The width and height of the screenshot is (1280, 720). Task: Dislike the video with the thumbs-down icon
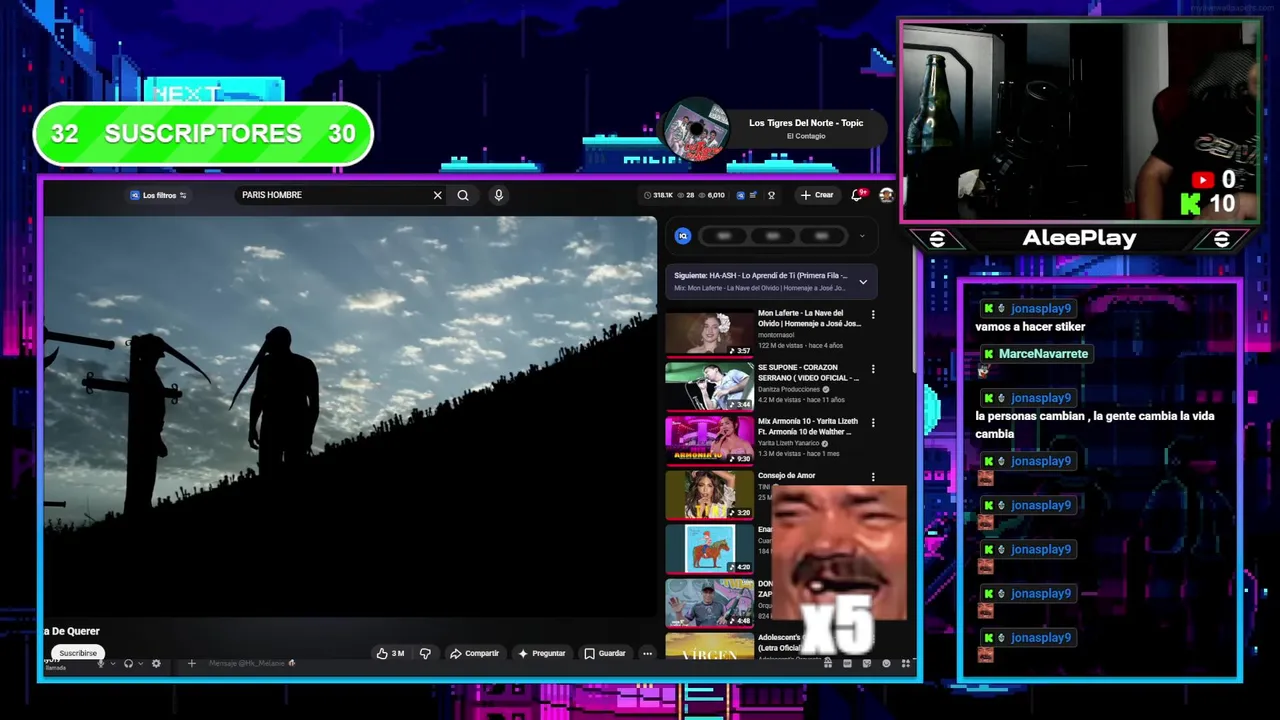coord(425,653)
